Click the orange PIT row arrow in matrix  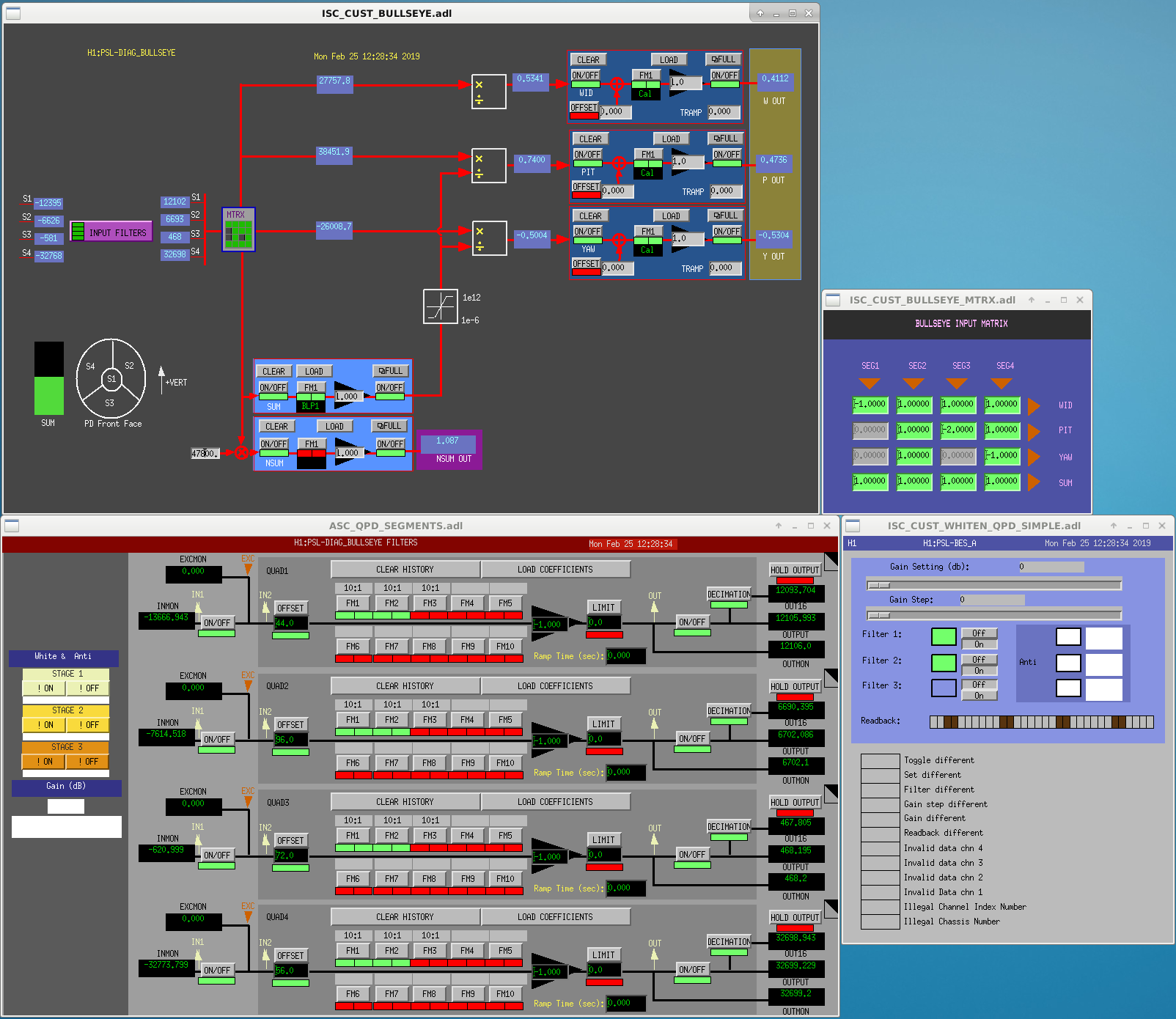[1034, 431]
